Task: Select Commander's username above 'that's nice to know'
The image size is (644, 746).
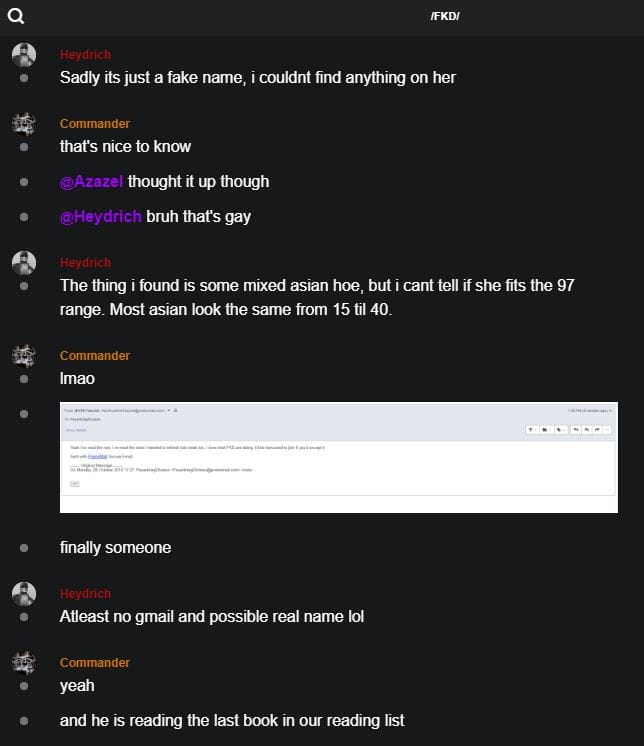Action: pos(95,124)
